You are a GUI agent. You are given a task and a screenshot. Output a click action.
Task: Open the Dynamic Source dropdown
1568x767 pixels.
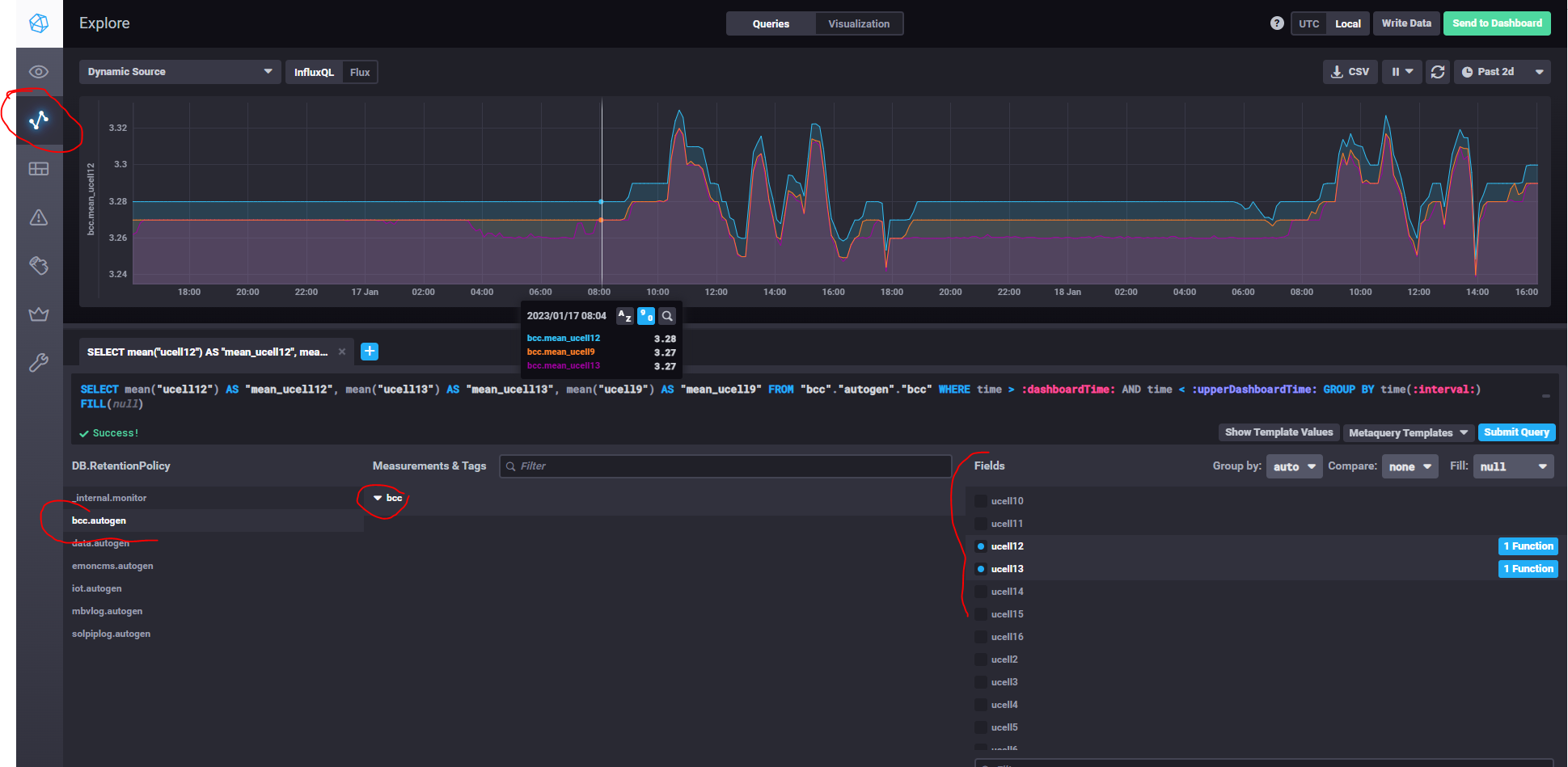point(180,72)
